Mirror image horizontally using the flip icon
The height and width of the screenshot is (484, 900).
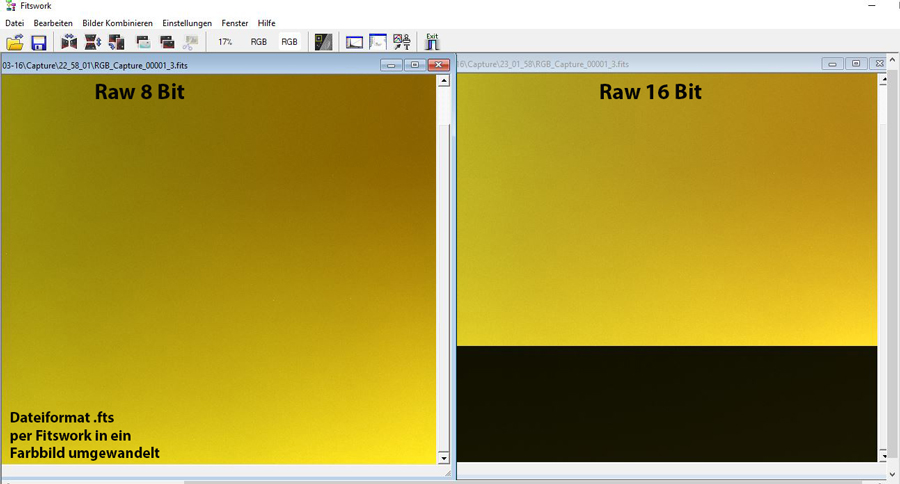[x=69, y=42]
